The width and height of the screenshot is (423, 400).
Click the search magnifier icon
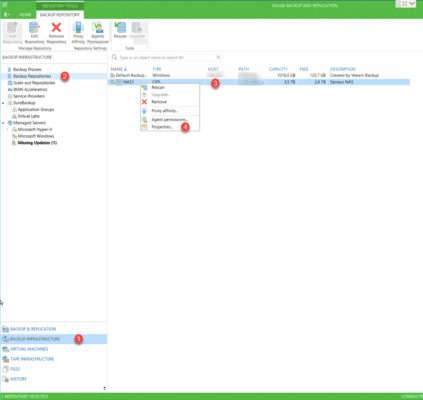[114, 57]
